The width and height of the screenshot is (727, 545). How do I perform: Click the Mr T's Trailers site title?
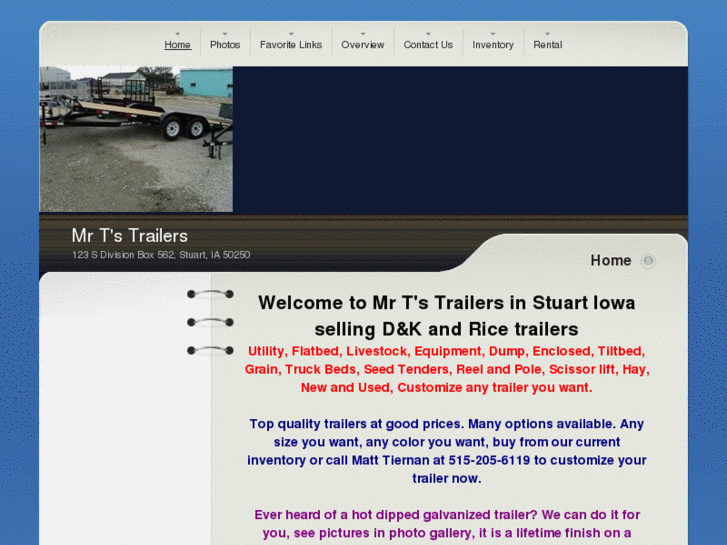coord(130,236)
